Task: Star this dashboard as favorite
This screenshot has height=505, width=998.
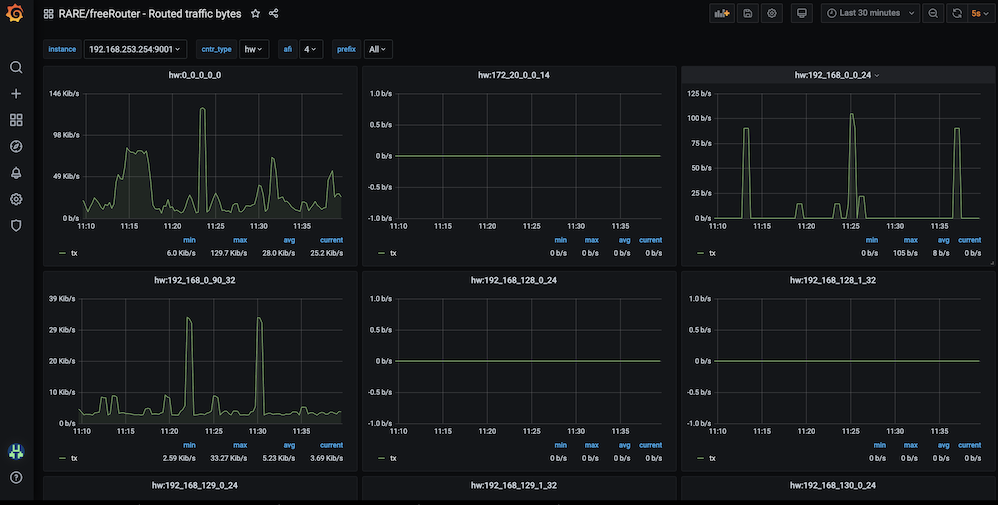Action: (x=255, y=13)
